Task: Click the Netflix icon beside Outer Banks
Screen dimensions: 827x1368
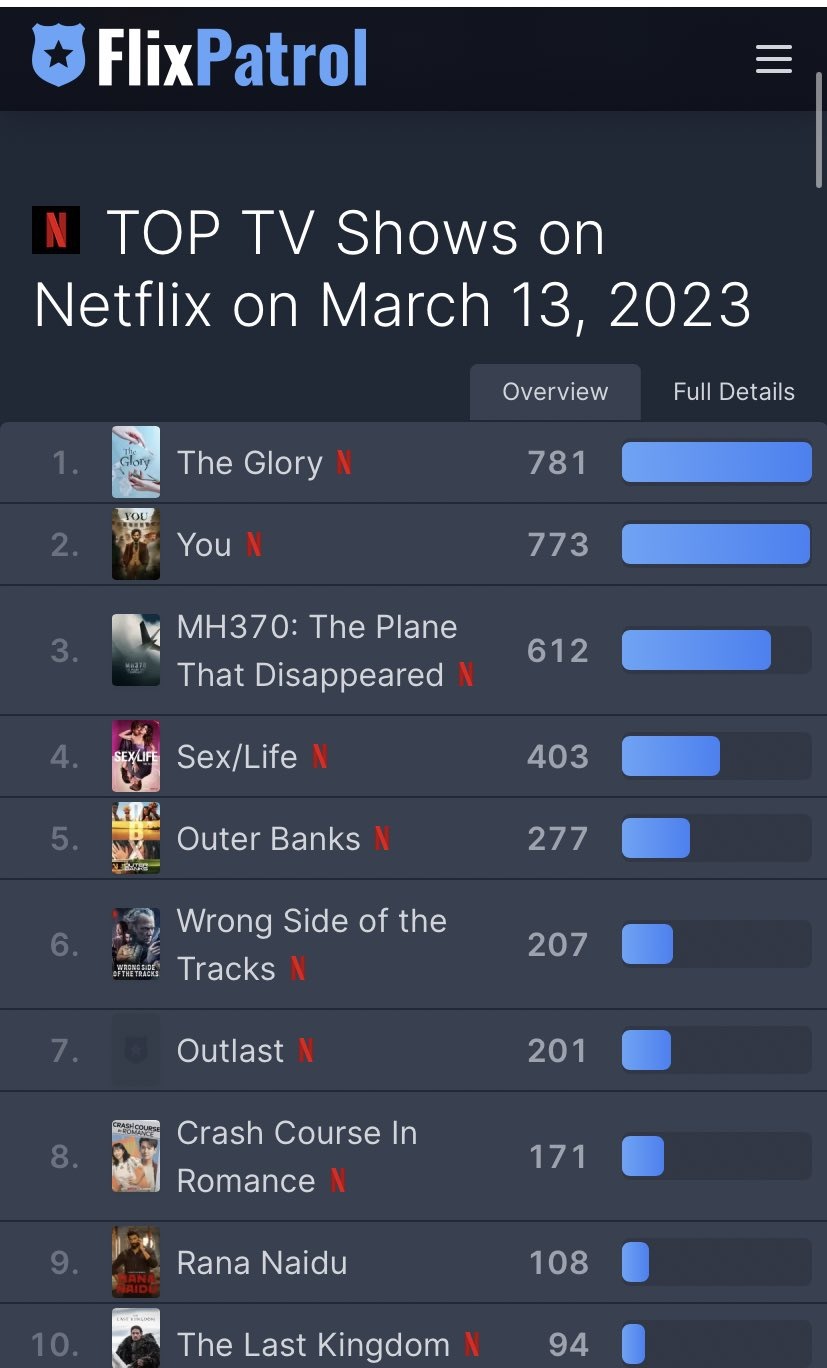Action: [382, 839]
